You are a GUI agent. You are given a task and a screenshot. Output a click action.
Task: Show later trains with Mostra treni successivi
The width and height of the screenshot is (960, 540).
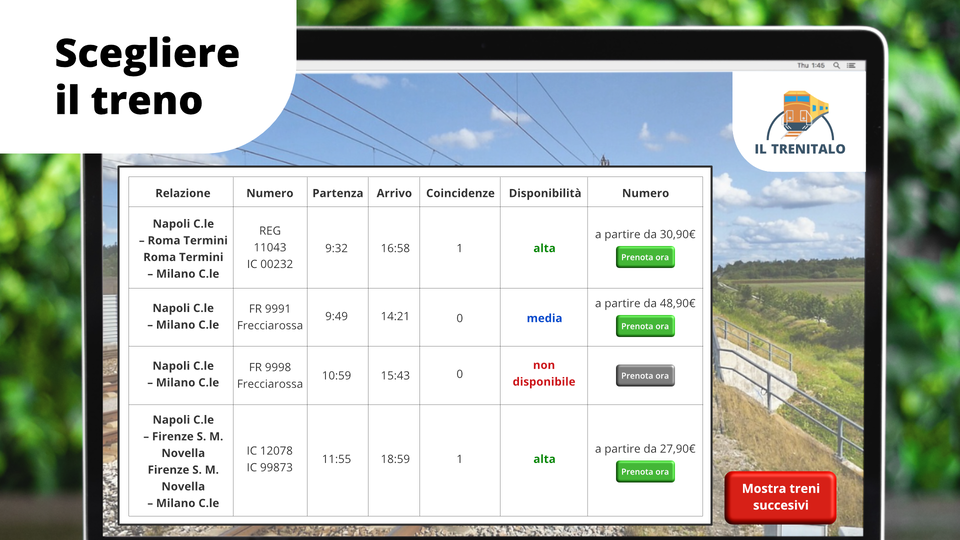click(780, 497)
